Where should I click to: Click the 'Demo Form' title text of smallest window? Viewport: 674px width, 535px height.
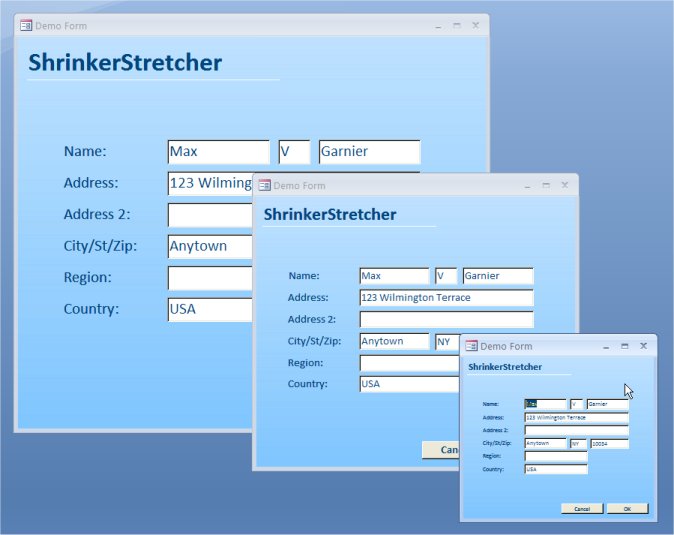coord(506,346)
